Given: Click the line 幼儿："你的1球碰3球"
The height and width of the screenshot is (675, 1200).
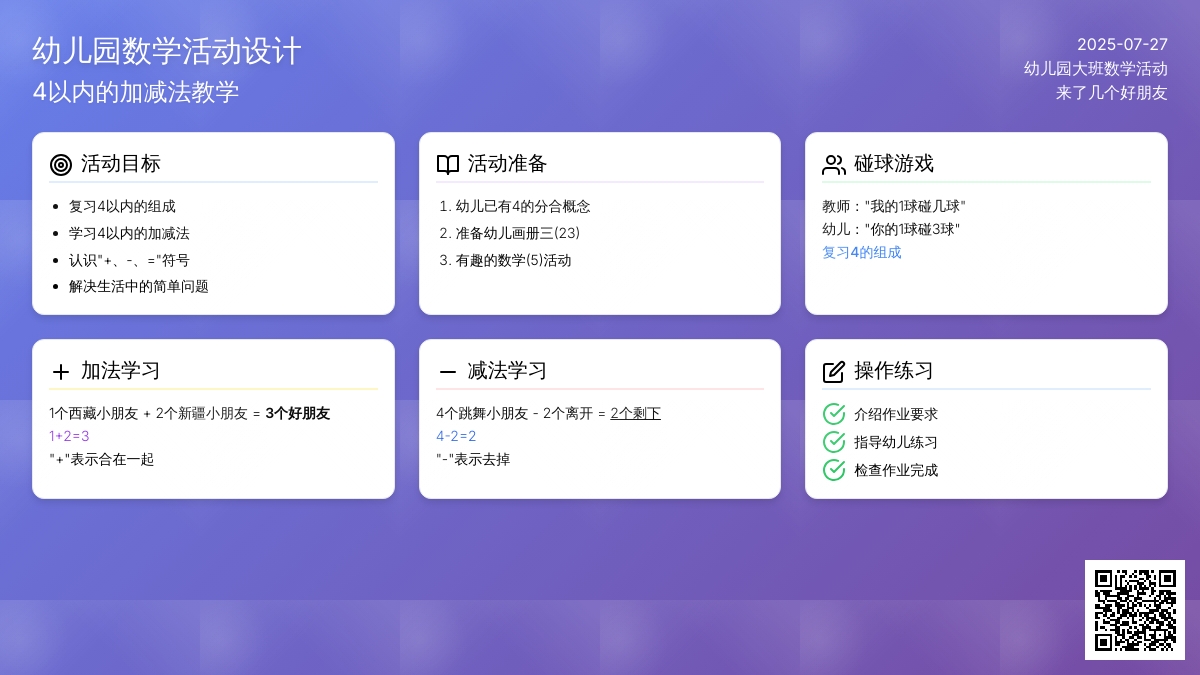Looking at the screenshot, I should [891, 230].
